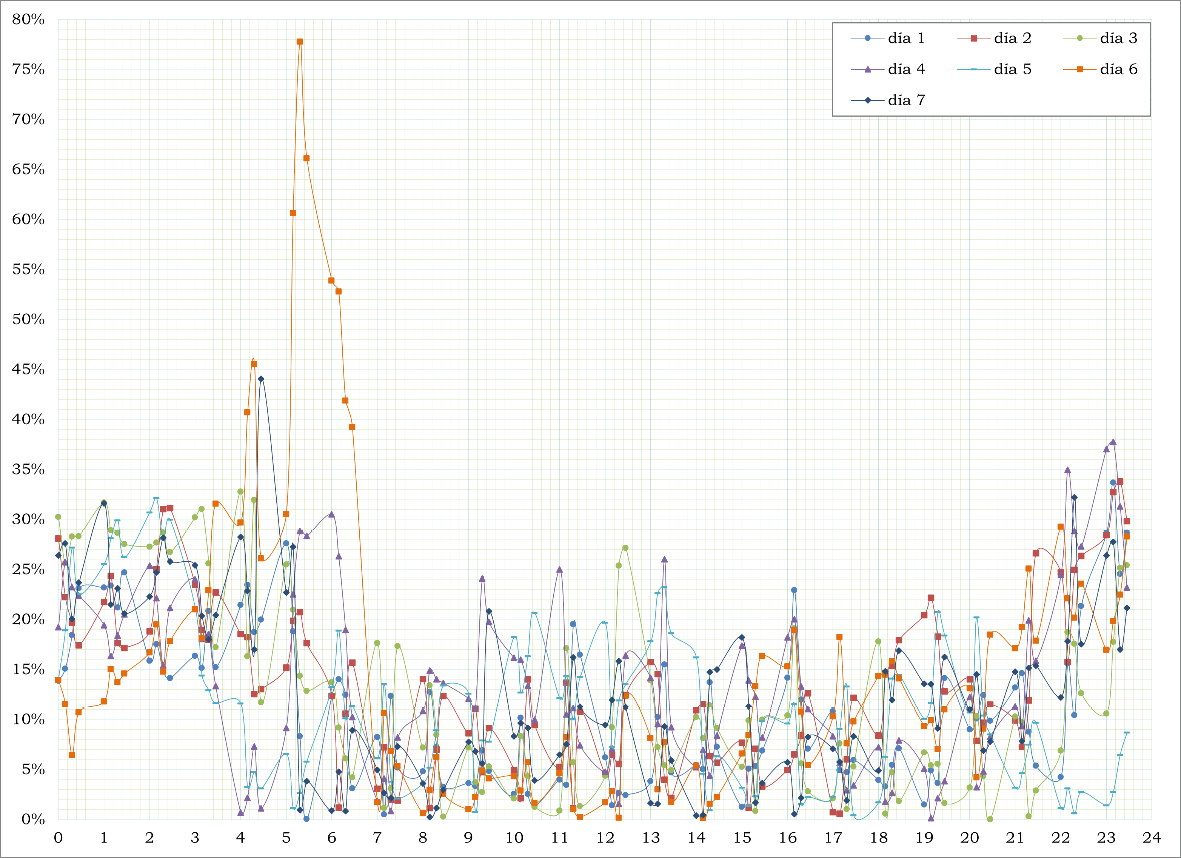Click the día 5 teal dash legend marker

pyautogui.click(x=973, y=69)
